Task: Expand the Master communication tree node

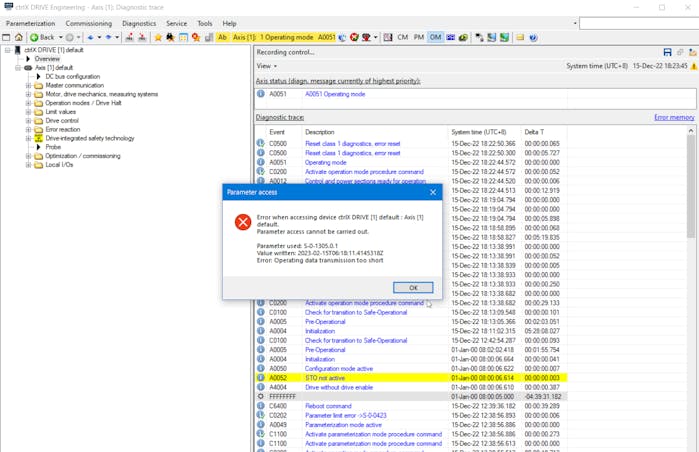Action: 29,85
